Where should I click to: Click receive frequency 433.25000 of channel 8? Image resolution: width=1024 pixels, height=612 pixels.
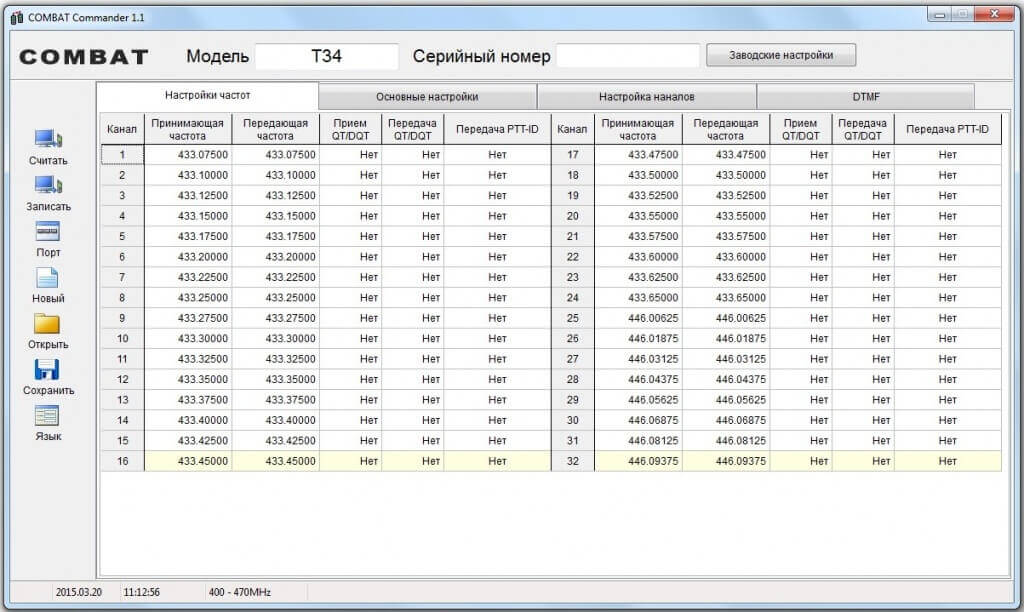pos(188,298)
